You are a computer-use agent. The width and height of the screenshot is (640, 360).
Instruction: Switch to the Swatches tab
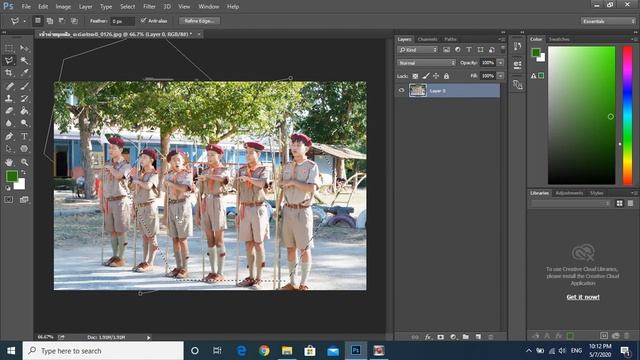(559, 39)
